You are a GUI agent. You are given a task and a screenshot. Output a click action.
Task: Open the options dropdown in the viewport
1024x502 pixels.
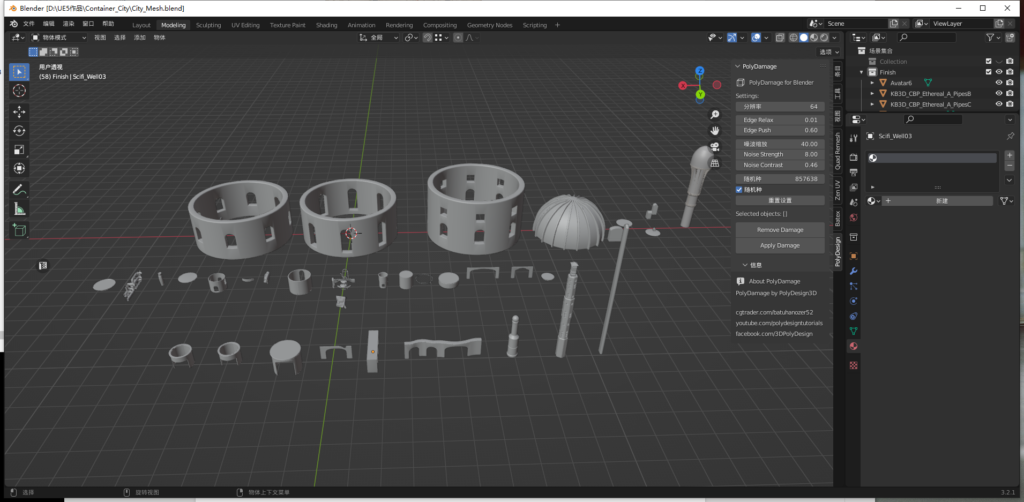828,52
